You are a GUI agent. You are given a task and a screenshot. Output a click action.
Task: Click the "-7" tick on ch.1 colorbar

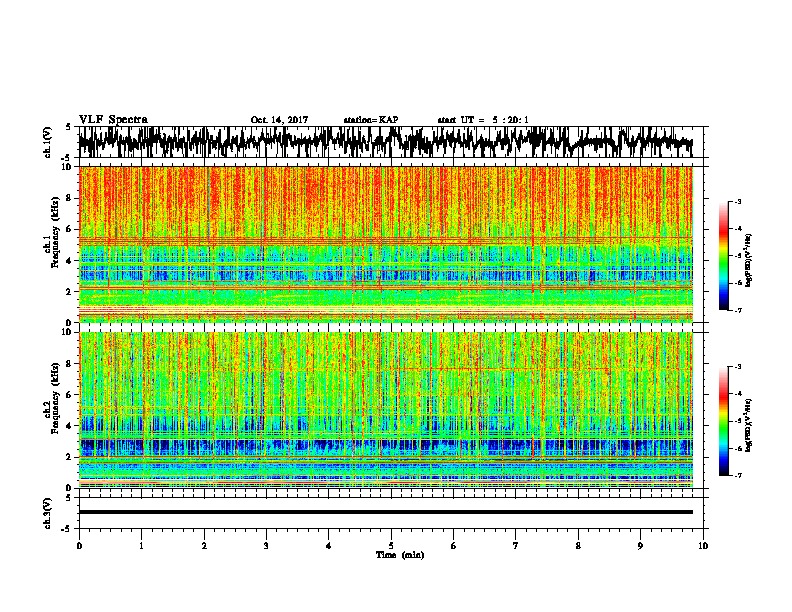click(x=737, y=310)
